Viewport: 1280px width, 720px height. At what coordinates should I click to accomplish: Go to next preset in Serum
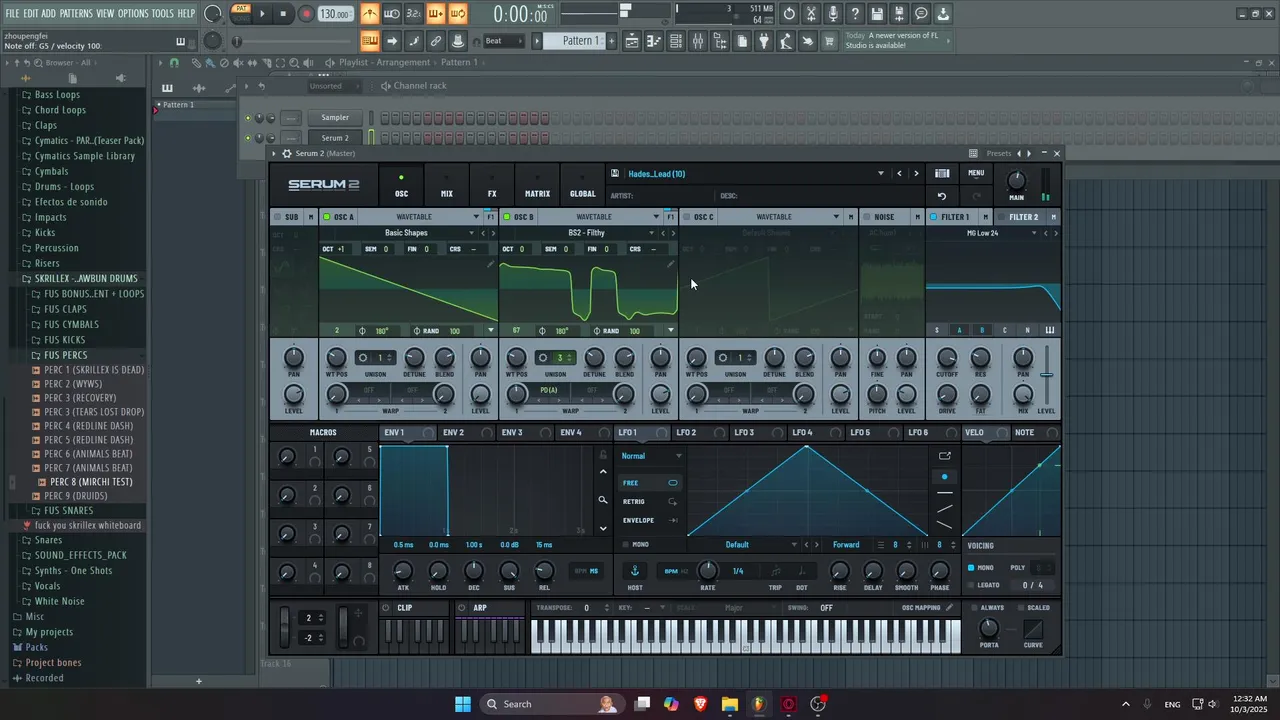click(x=916, y=173)
